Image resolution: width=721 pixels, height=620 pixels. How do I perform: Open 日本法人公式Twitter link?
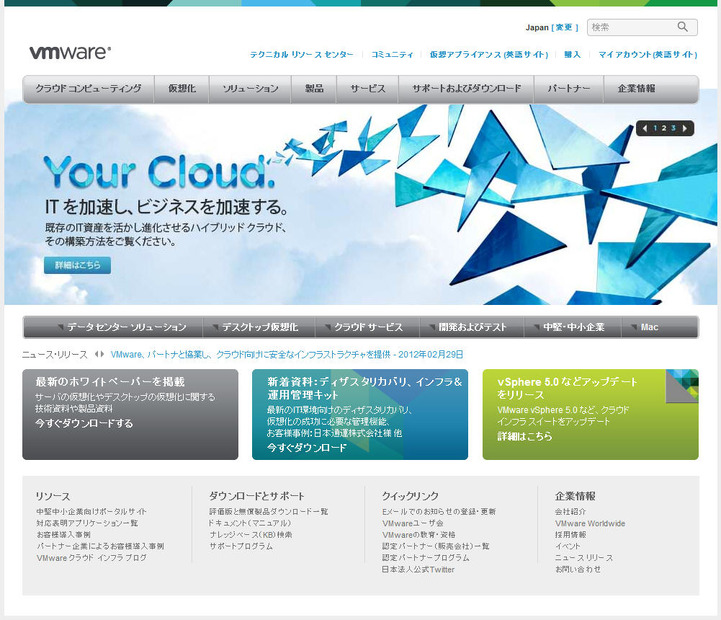tap(418, 570)
